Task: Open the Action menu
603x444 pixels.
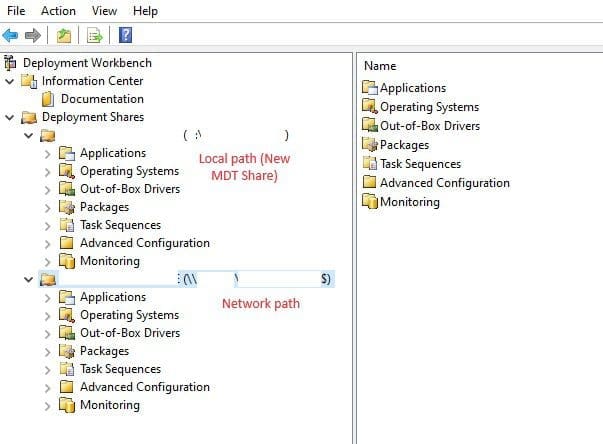Action: (x=58, y=11)
